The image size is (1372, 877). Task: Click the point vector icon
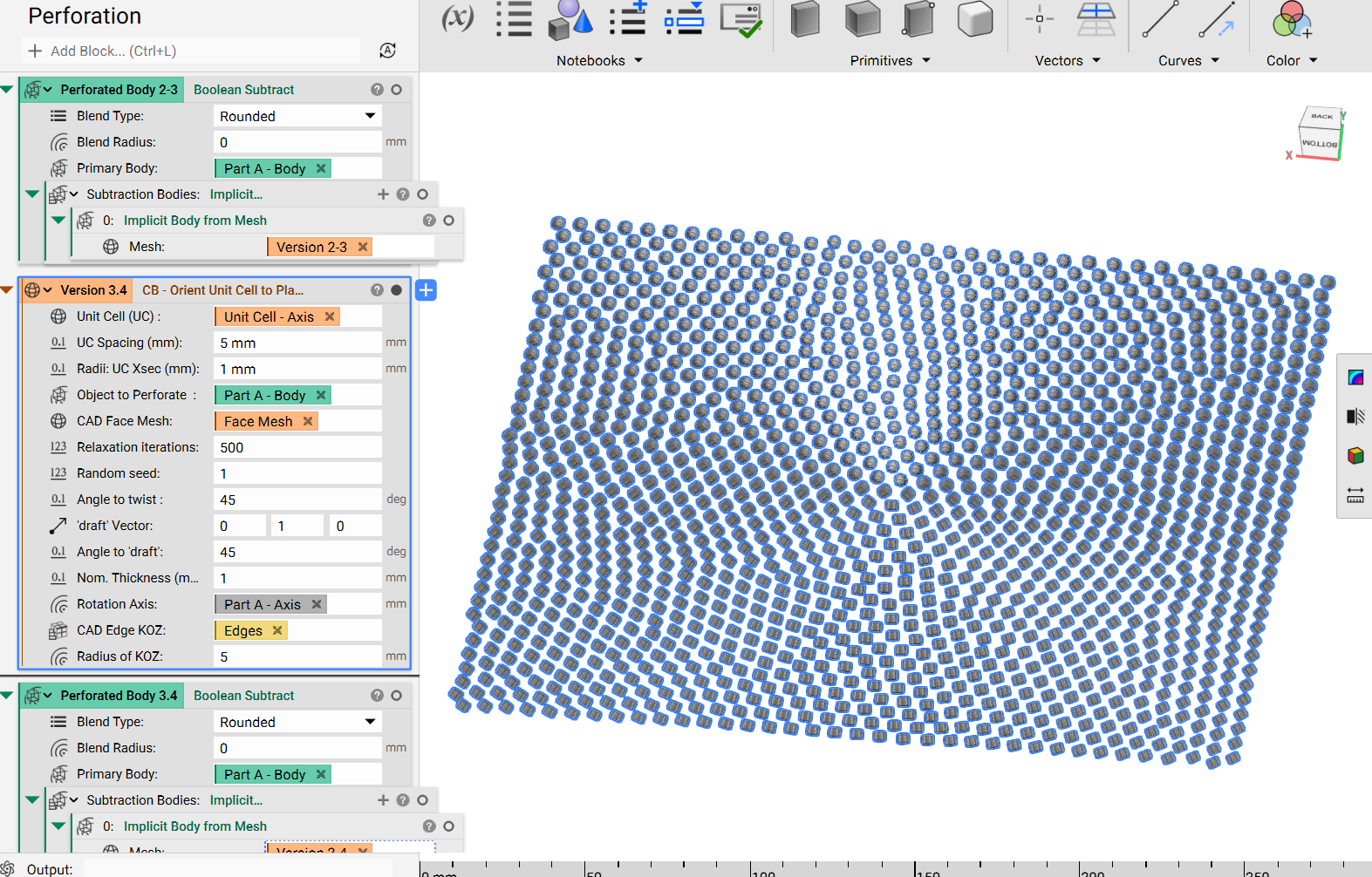(1039, 19)
